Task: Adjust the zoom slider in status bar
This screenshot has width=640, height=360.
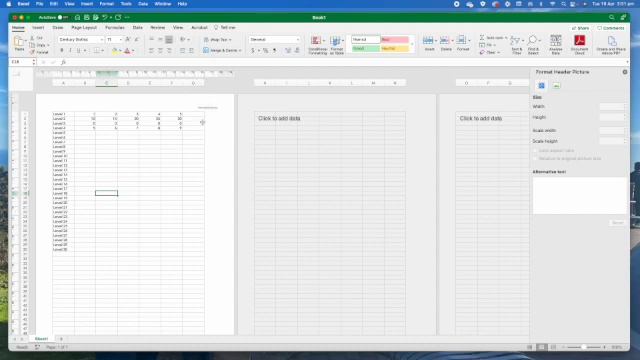Action: pos(583,347)
